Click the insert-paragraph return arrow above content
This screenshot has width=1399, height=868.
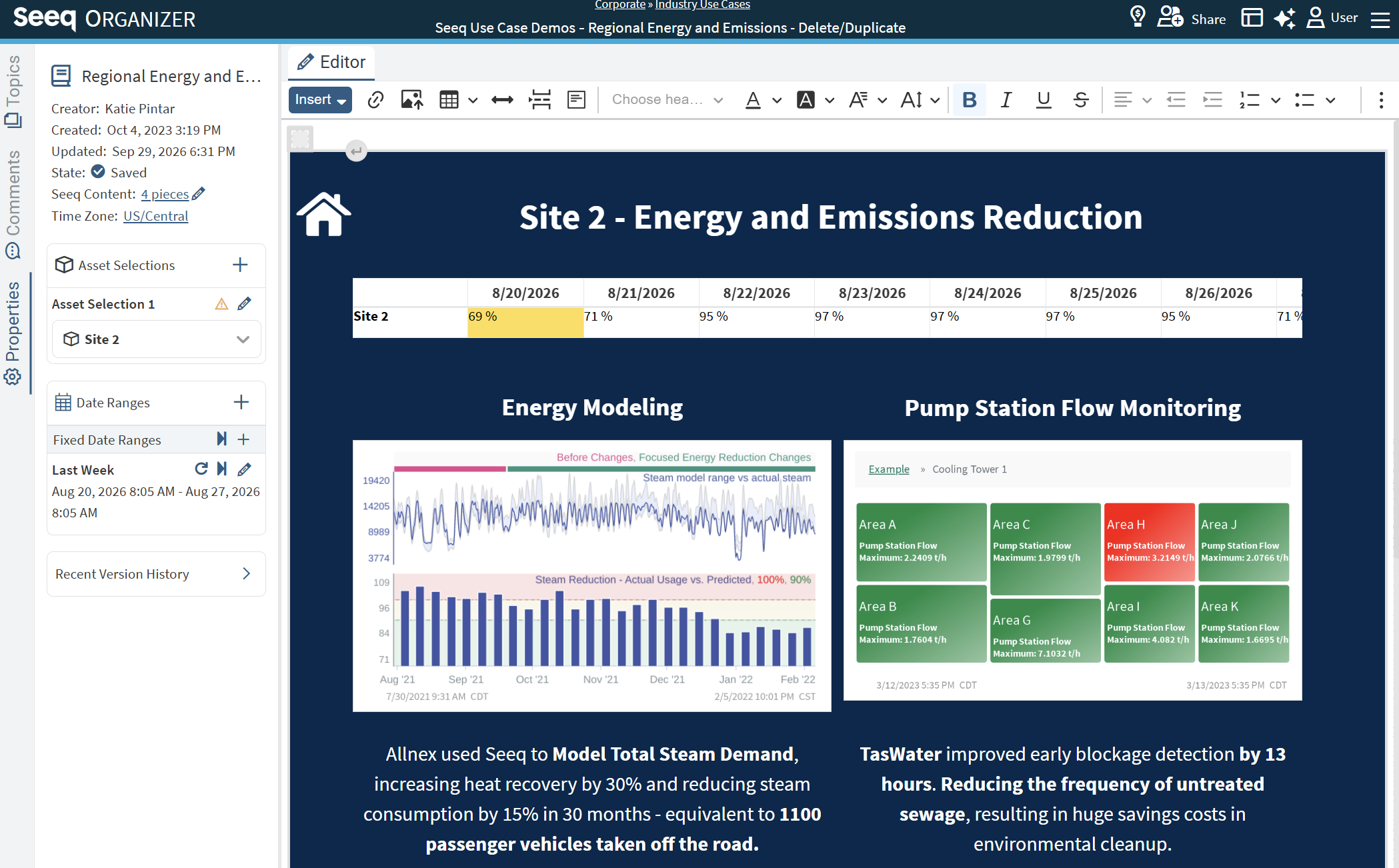[357, 151]
